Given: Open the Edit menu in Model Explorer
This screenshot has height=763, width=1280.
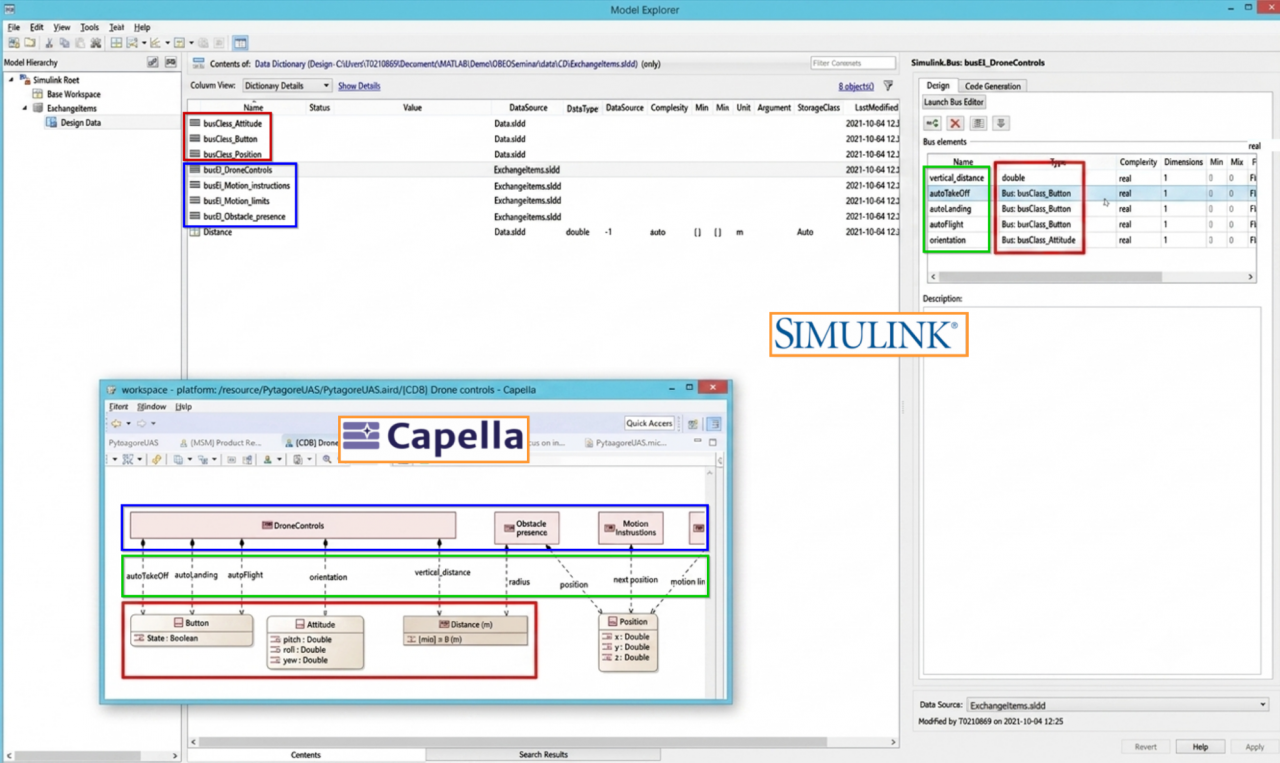Looking at the screenshot, I should tap(36, 28).
